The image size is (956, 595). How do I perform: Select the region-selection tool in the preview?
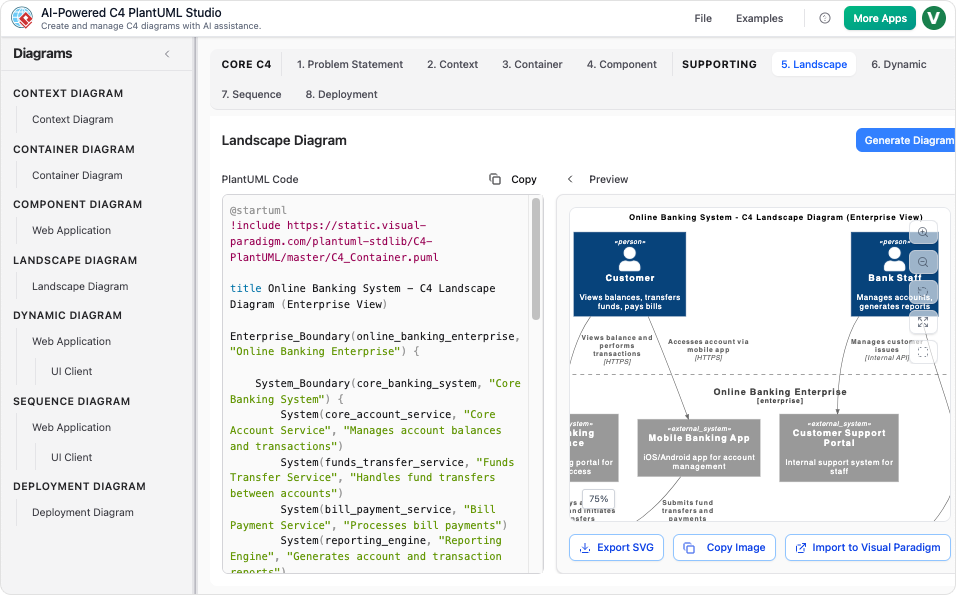pyautogui.click(x=923, y=350)
